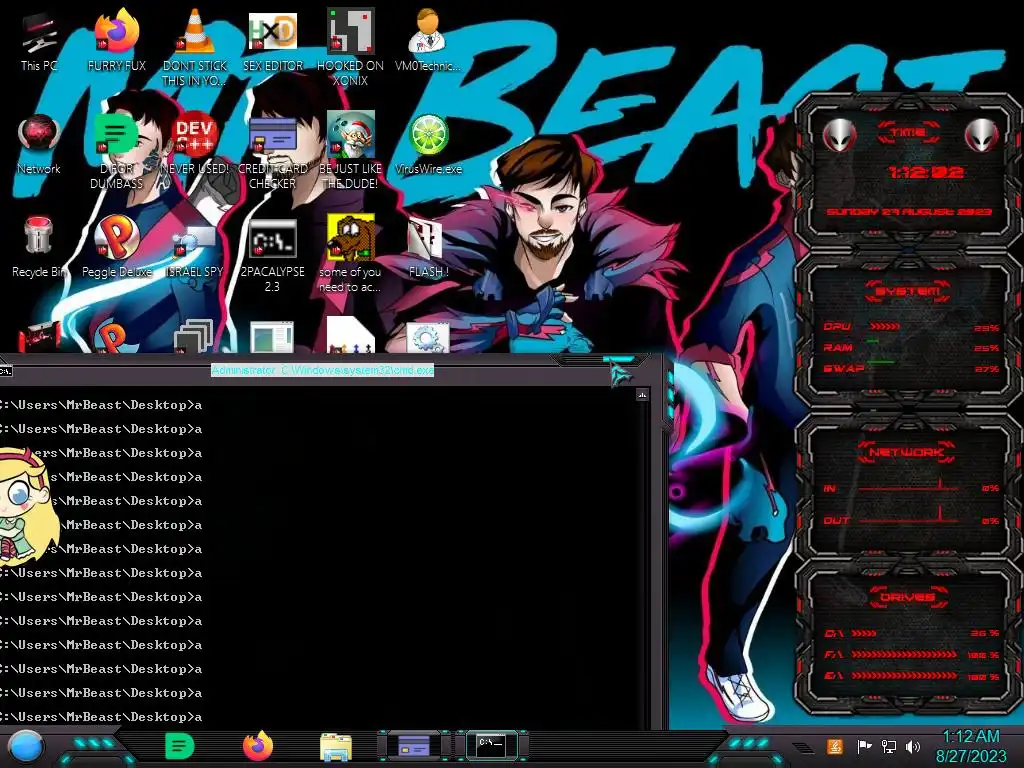The width and height of the screenshot is (1024, 768).
Task: Click the TIME widget header
Action: (908, 133)
